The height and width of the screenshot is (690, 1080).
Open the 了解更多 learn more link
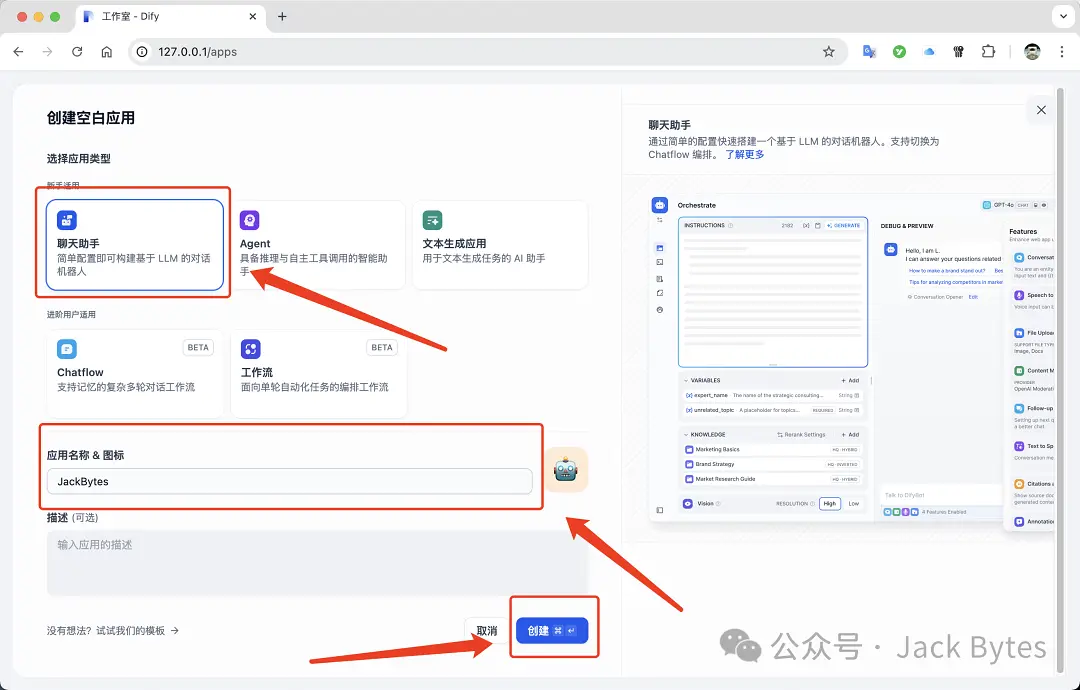(x=747, y=154)
